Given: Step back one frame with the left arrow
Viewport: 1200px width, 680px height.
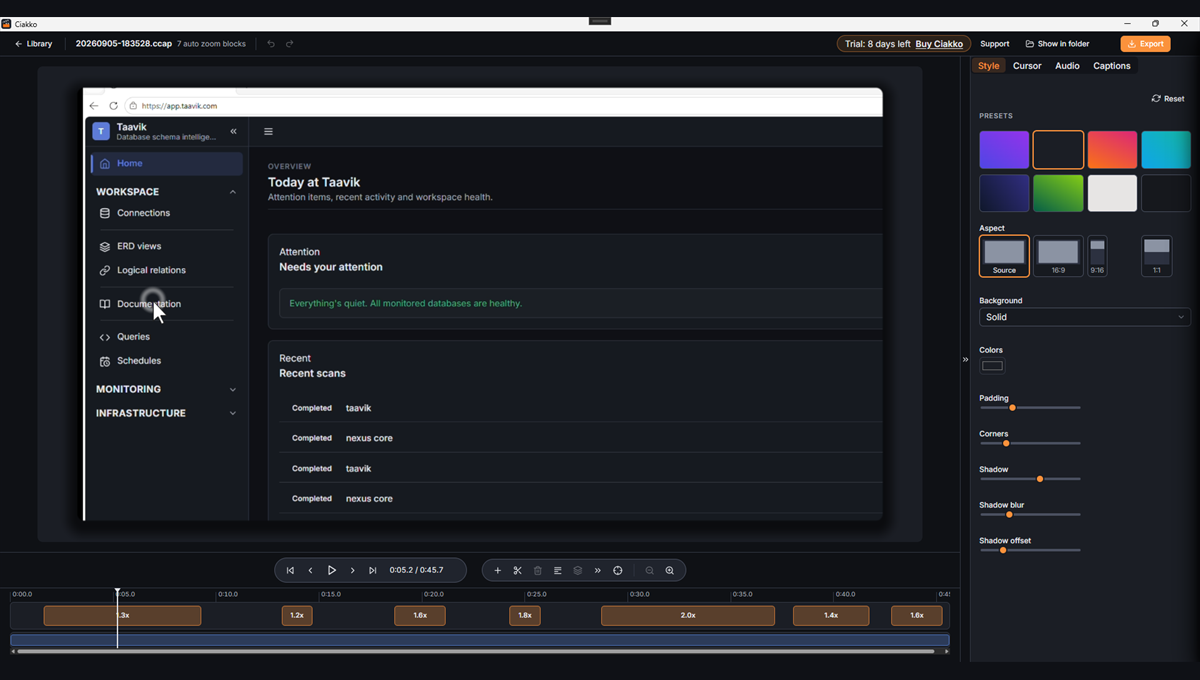Looking at the screenshot, I should 310,570.
